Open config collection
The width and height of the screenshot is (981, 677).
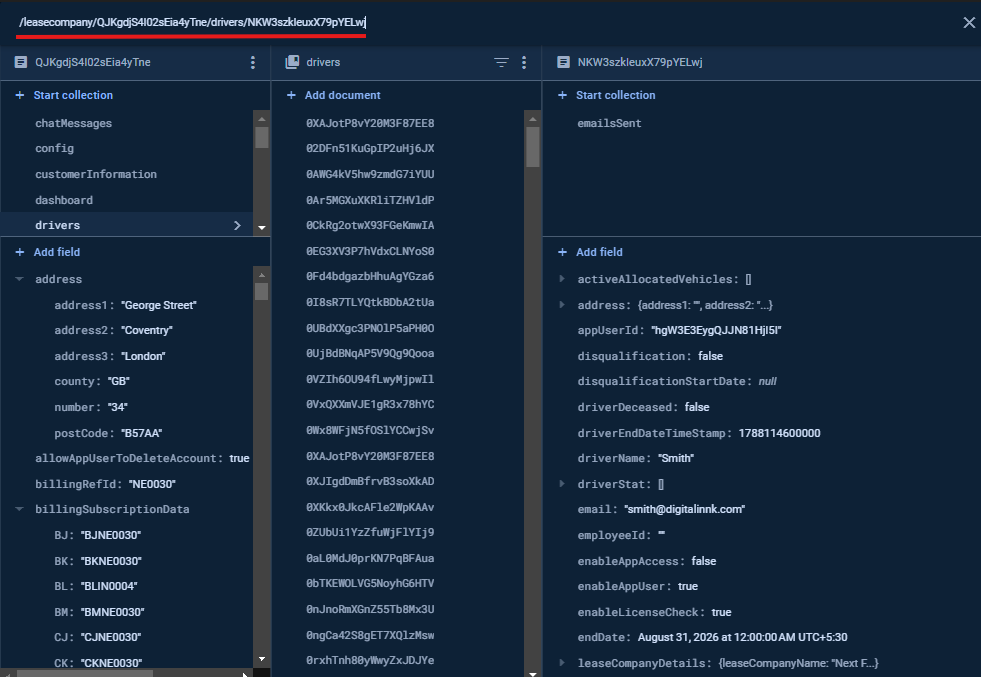click(54, 148)
